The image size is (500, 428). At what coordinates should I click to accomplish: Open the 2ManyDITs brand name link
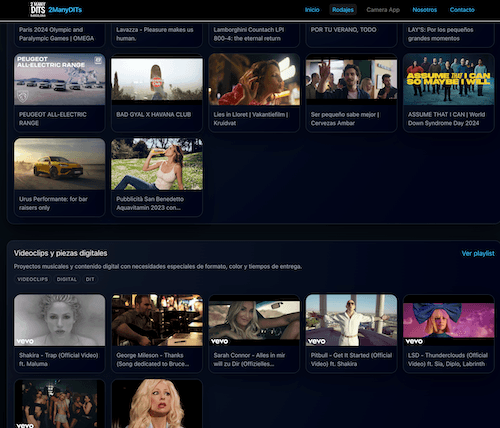pos(65,10)
